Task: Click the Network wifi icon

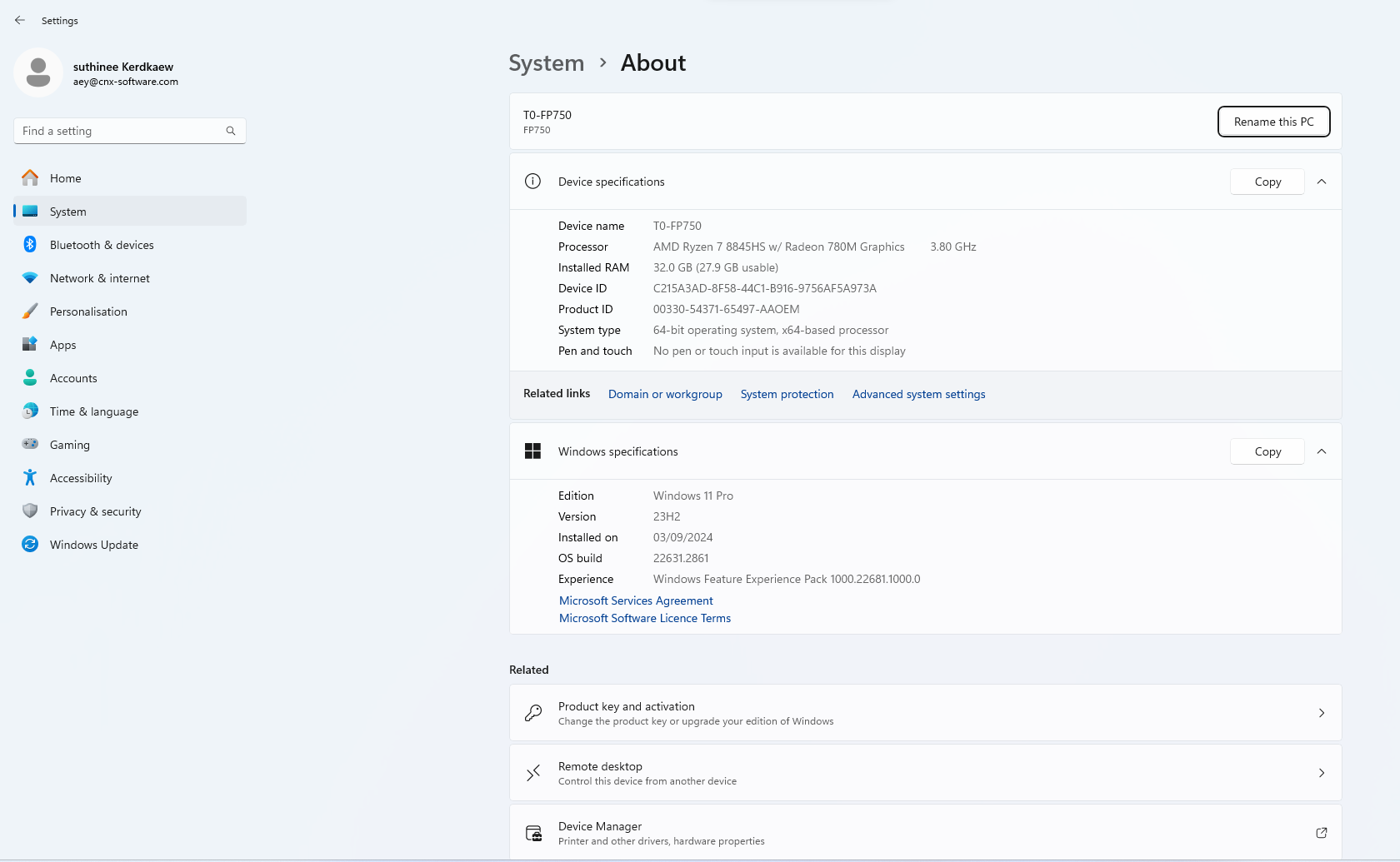Action: pyautogui.click(x=30, y=277)
